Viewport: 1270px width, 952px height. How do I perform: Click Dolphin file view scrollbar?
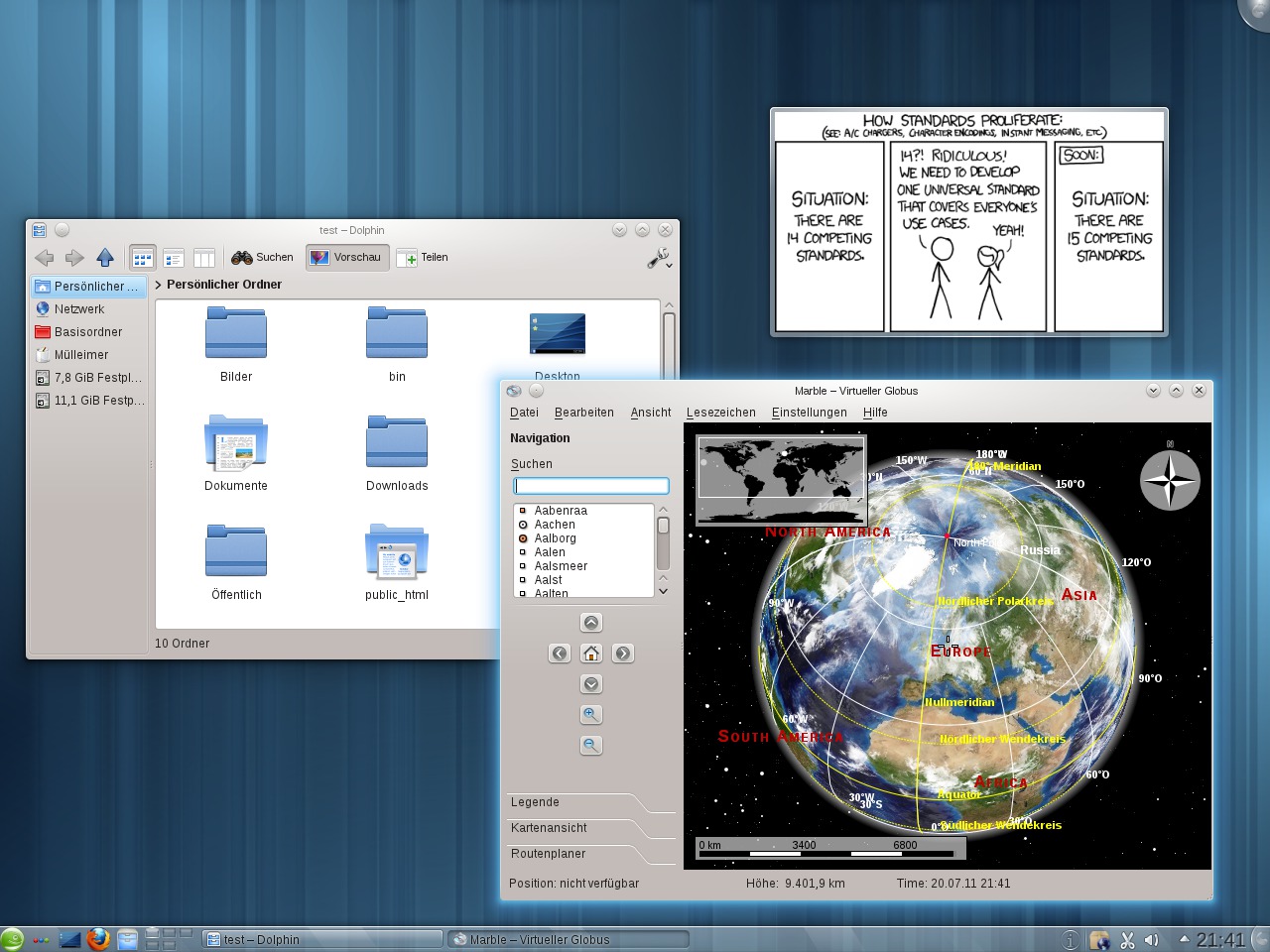pos(669,347)
